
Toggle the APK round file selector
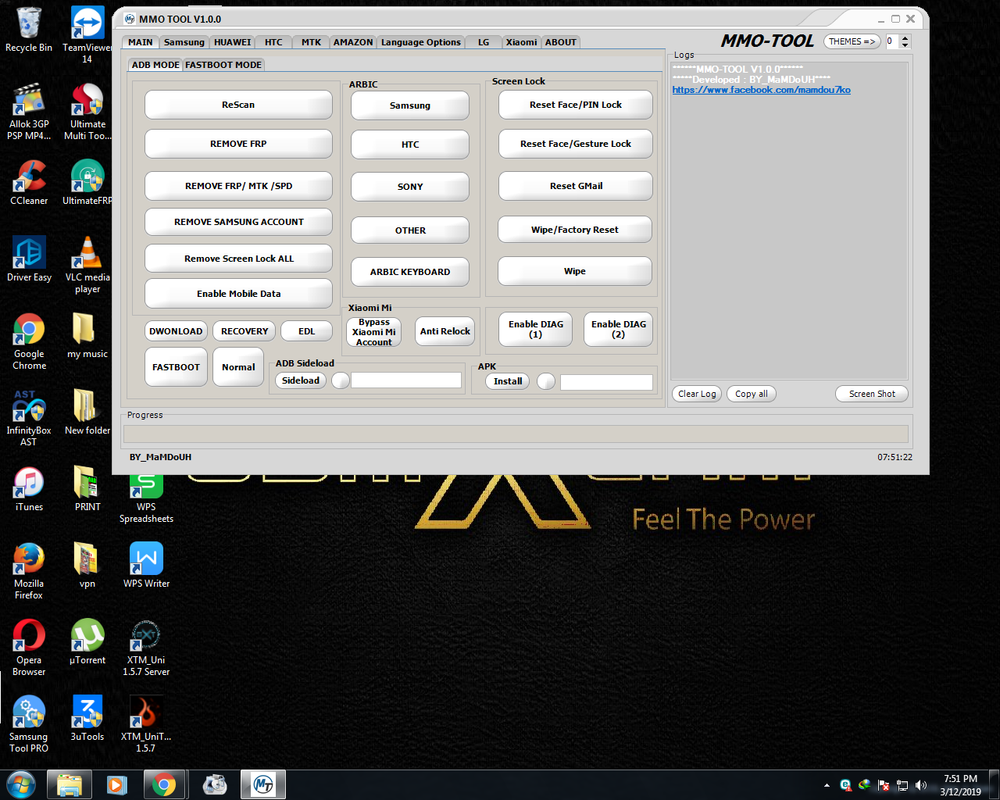click(546, 381)
